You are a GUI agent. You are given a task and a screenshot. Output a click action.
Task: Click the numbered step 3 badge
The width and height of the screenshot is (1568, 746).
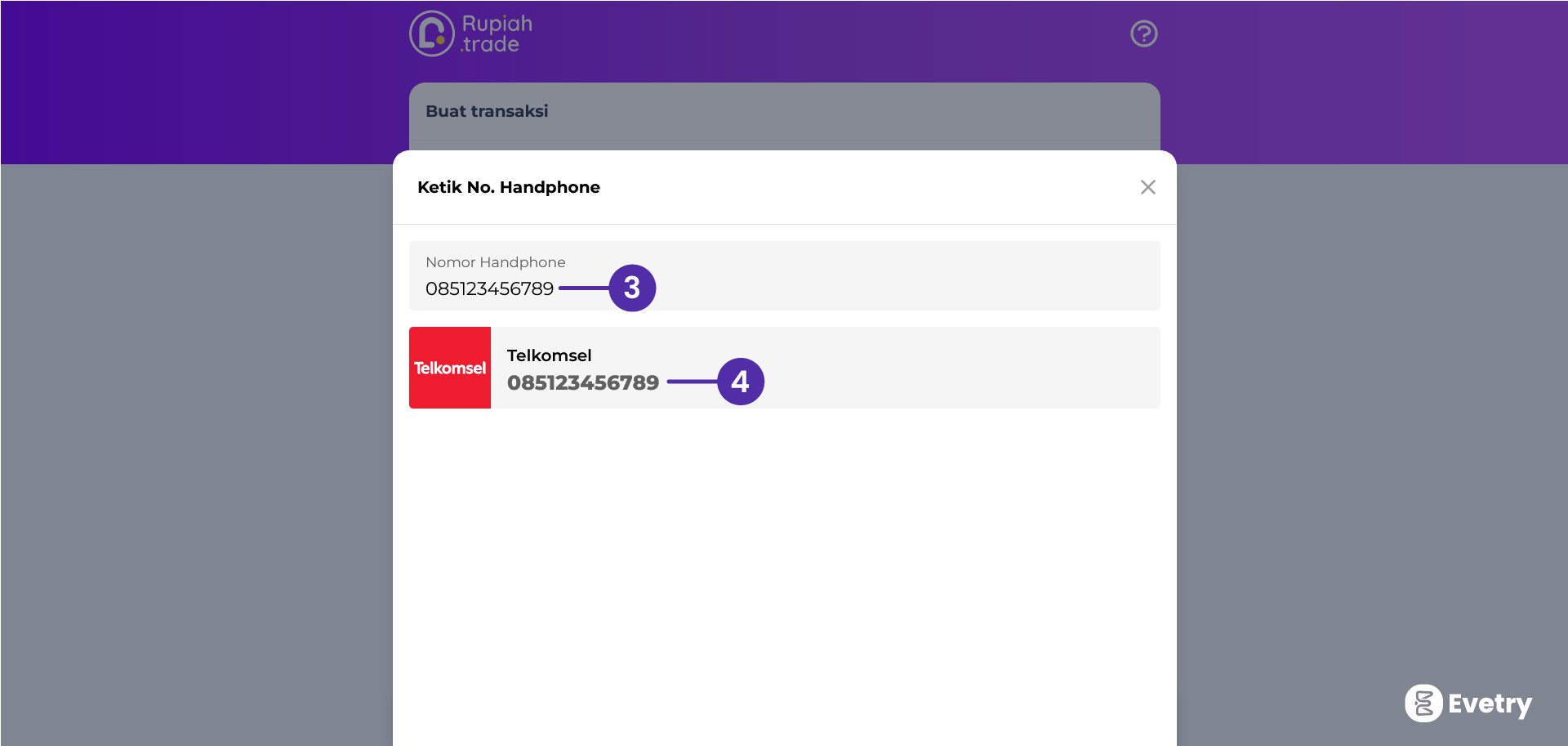[x=632, y=288]
